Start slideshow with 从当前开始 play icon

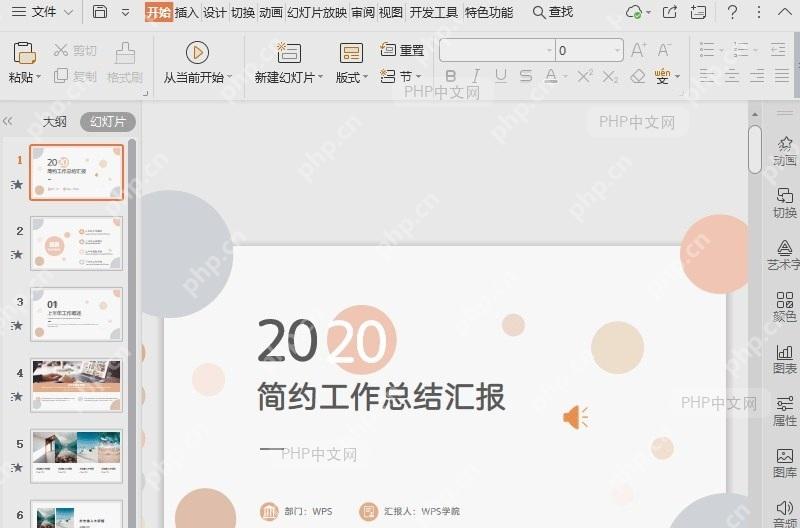tap(197, 53)
